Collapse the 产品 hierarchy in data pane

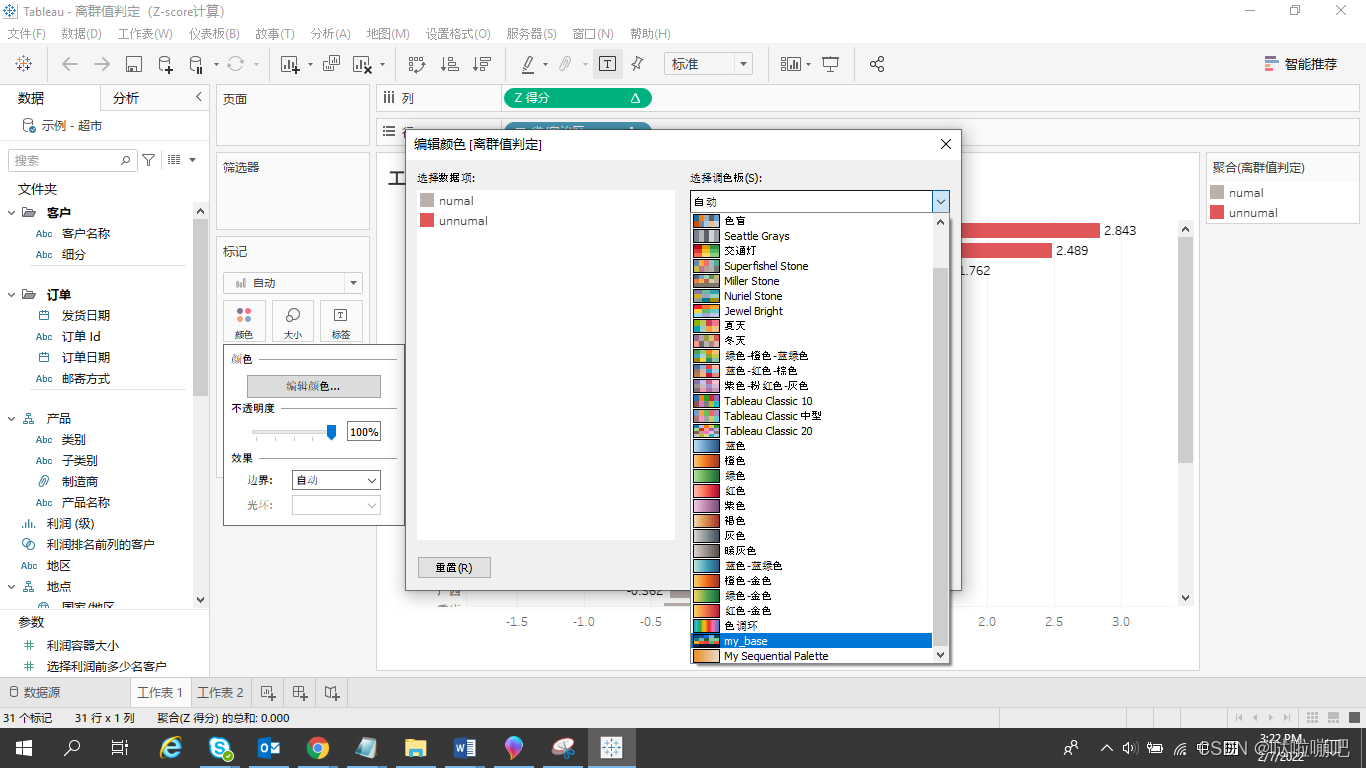click(x=11, y=418)
